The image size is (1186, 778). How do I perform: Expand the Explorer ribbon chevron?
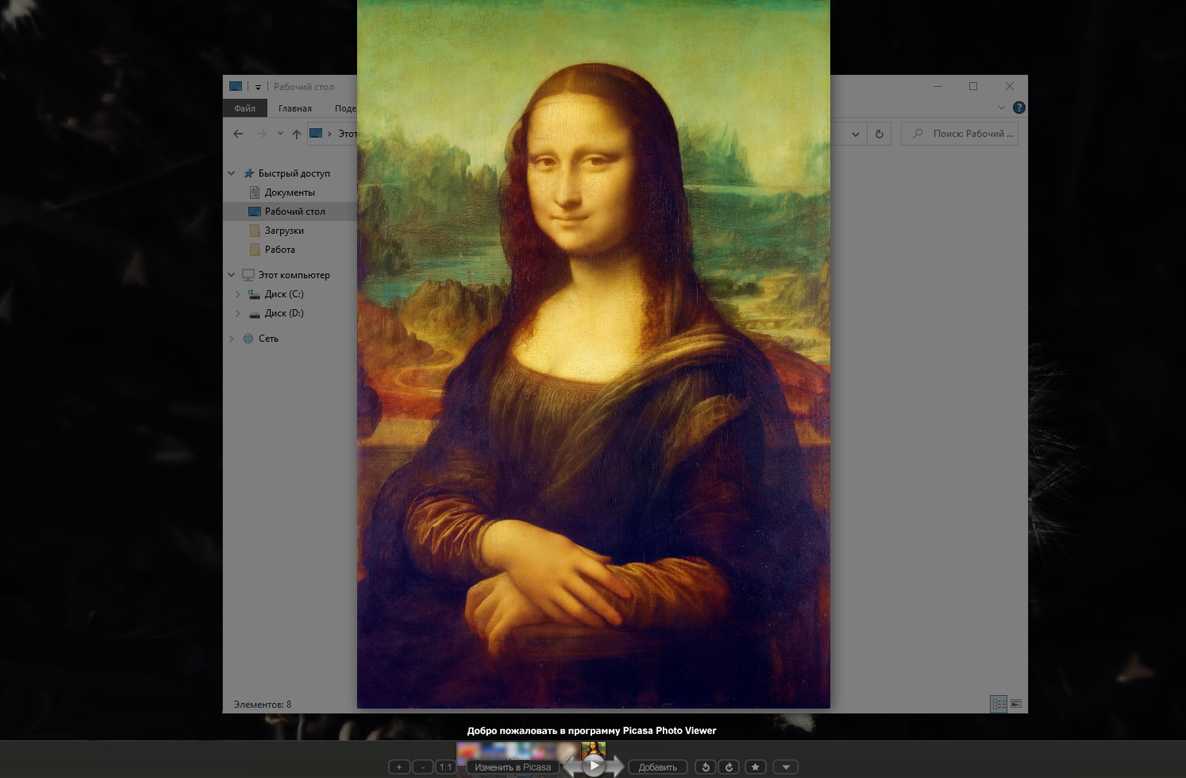tap(1001, 107)
